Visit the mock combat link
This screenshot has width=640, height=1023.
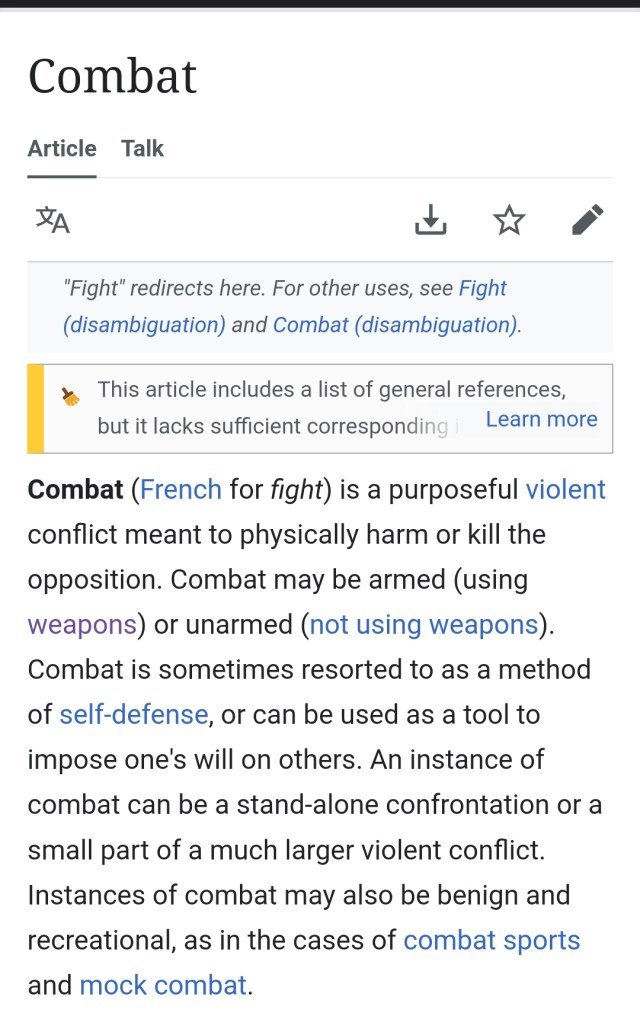tap(163, 986)
